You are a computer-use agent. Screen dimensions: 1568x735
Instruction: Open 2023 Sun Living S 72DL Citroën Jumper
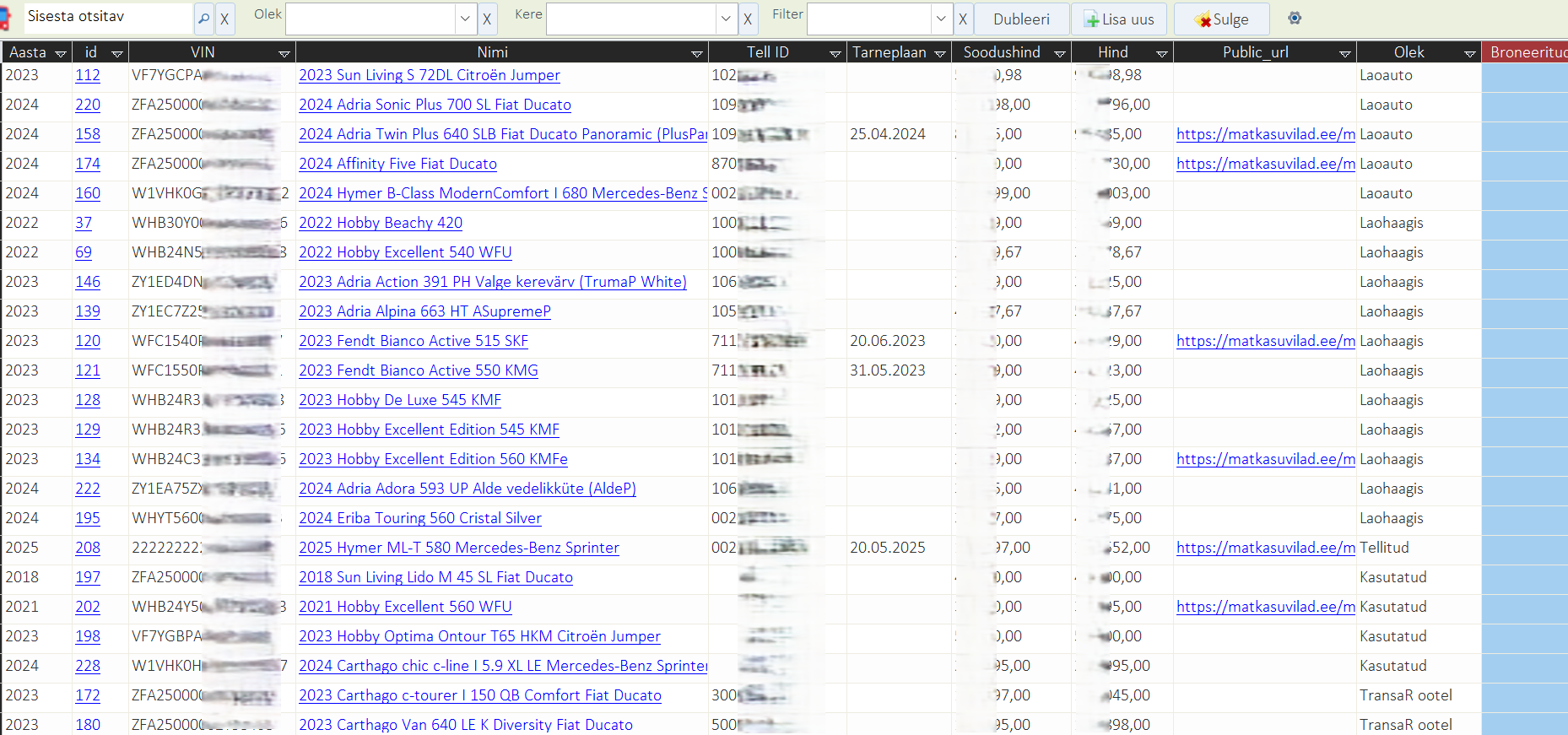(x=430, y=75)
